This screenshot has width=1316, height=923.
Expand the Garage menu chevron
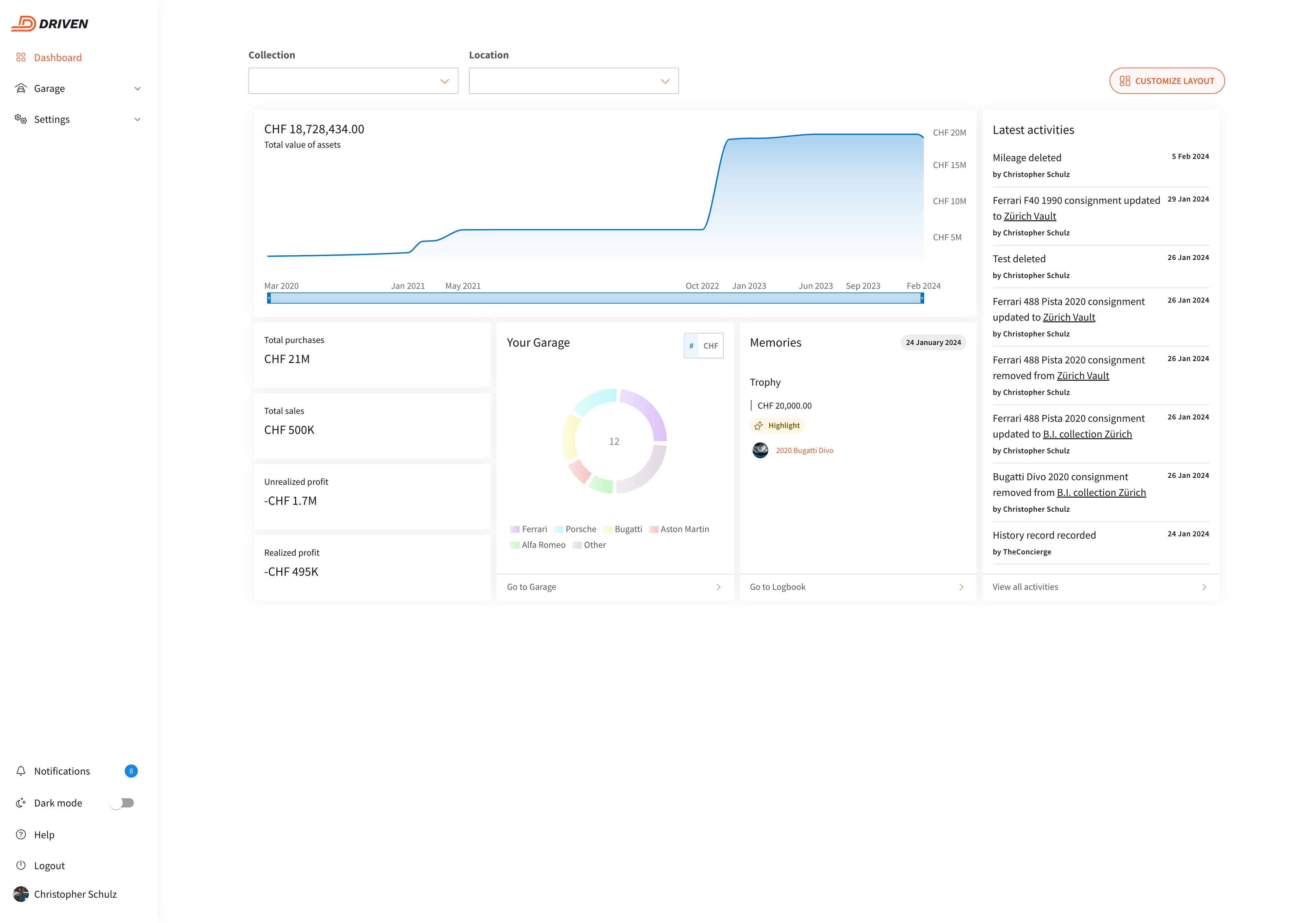click(x=138, y=88)
